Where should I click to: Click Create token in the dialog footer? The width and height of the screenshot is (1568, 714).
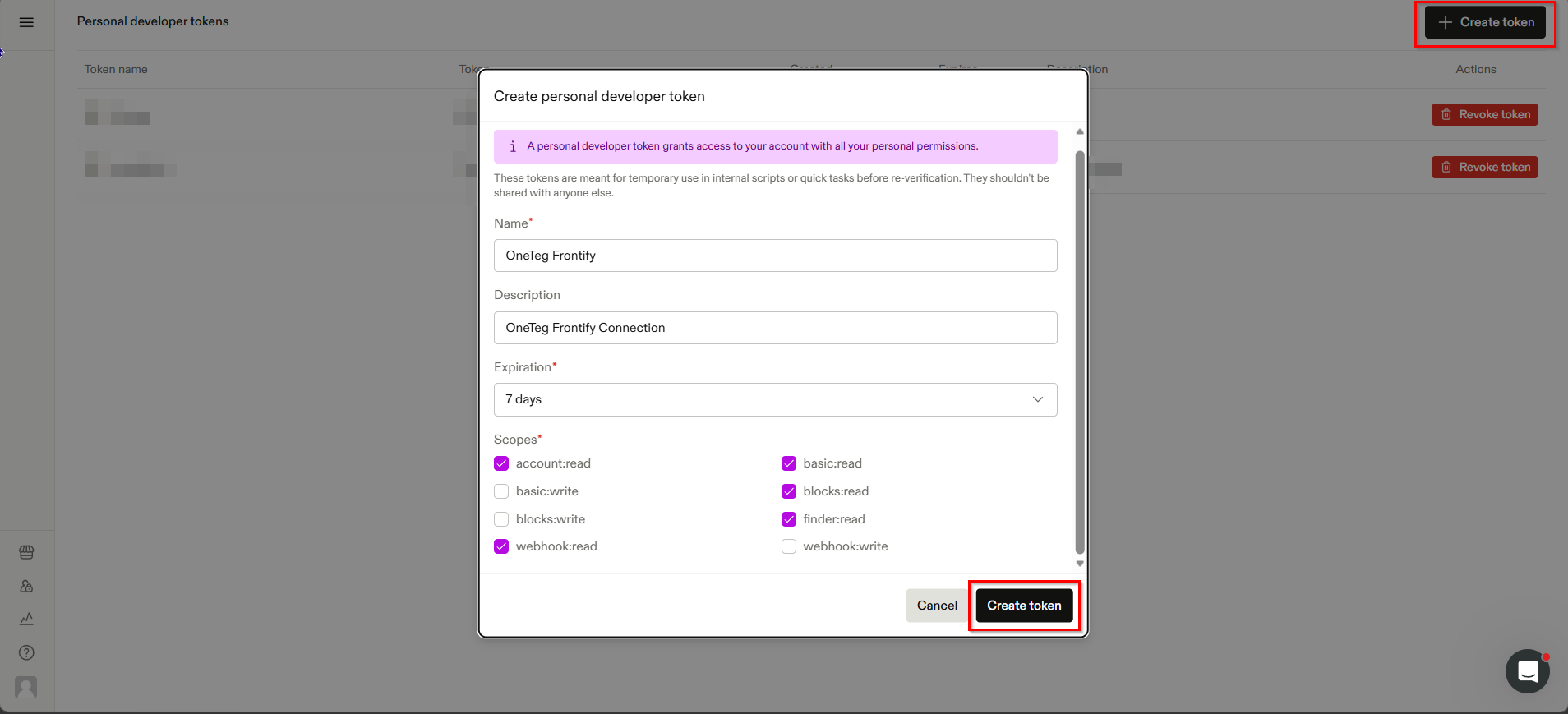pyautogui.click(x=1024, y=606)
